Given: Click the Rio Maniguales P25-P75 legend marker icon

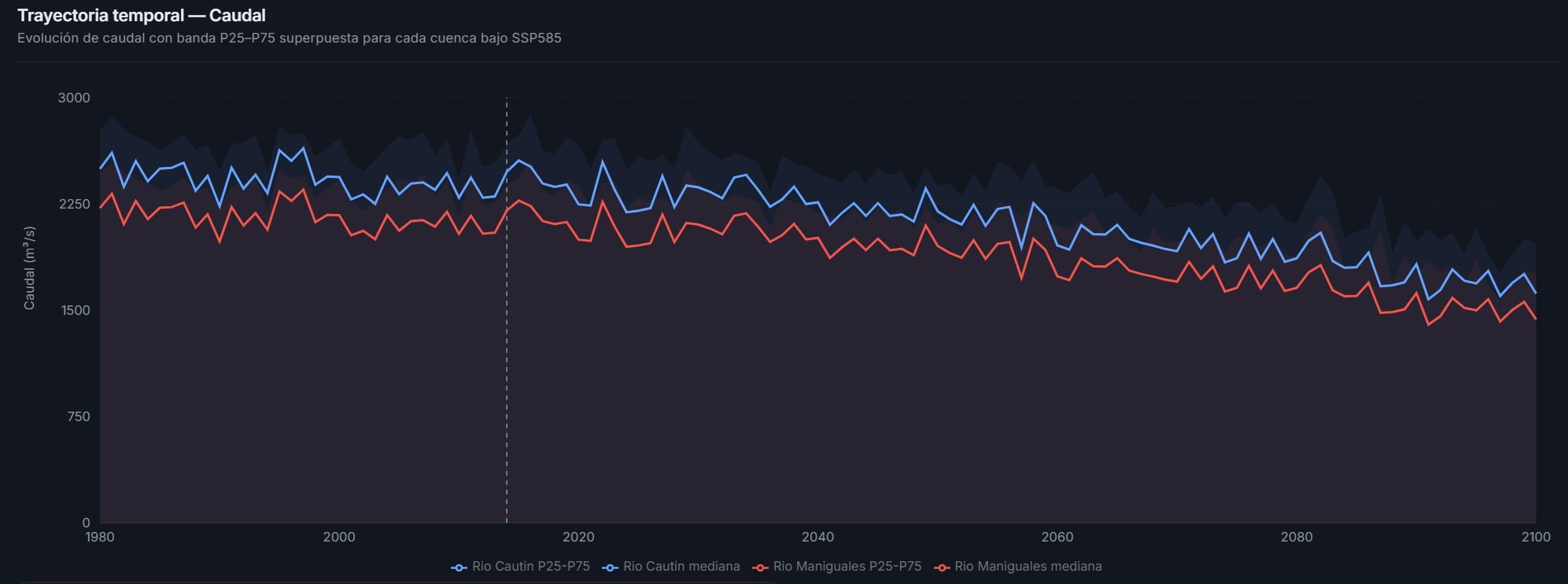Looking at the screenshot, I should pos(760,567).
